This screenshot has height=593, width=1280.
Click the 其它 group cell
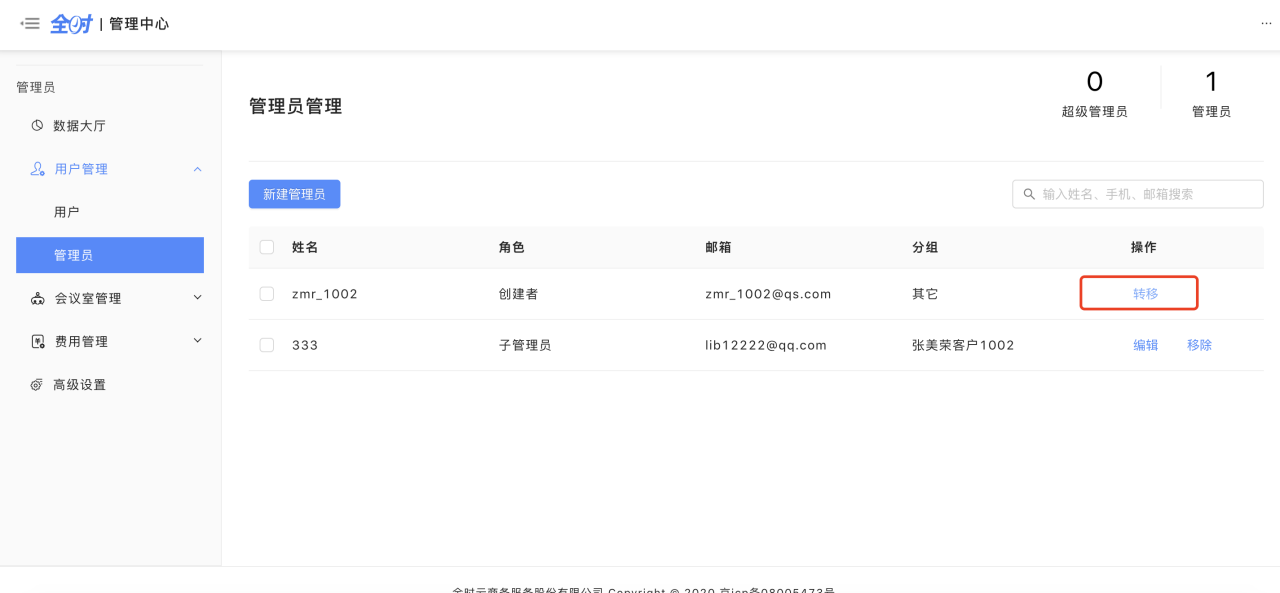[924, 294]
